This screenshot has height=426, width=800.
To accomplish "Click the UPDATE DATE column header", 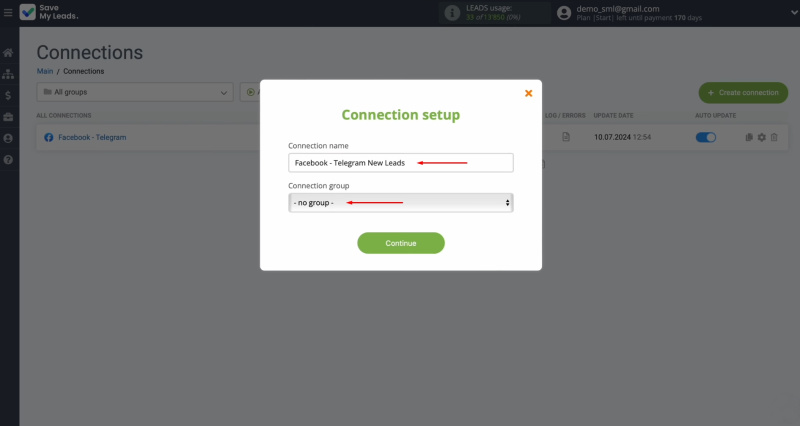I will tap(613, 116).
